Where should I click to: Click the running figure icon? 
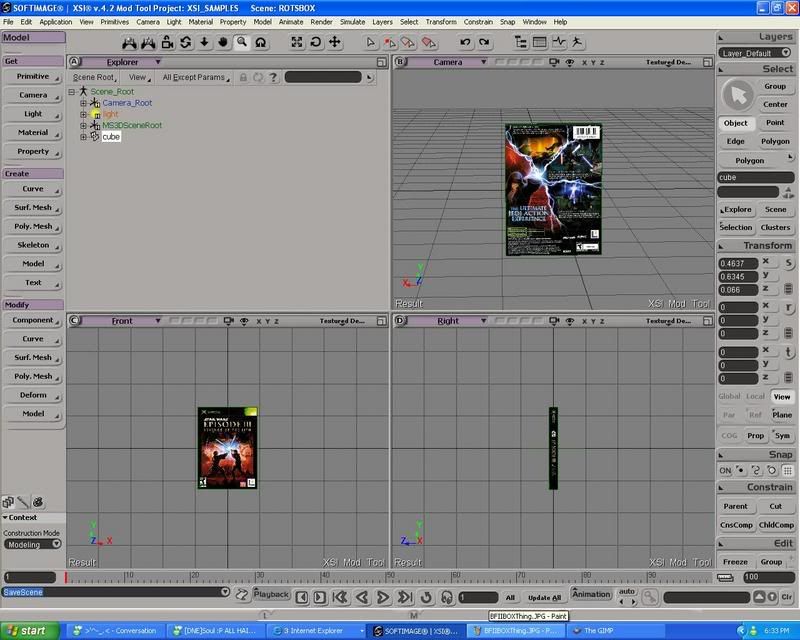click(577, 42)
